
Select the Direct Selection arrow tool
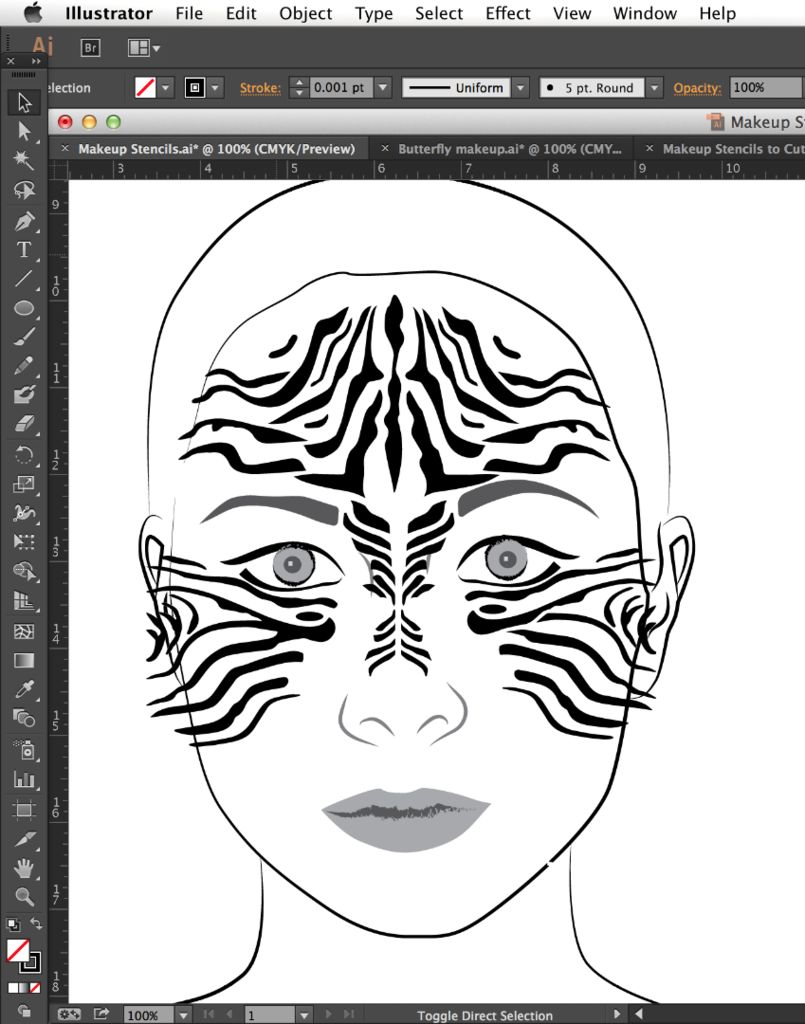tap(24, 131)
